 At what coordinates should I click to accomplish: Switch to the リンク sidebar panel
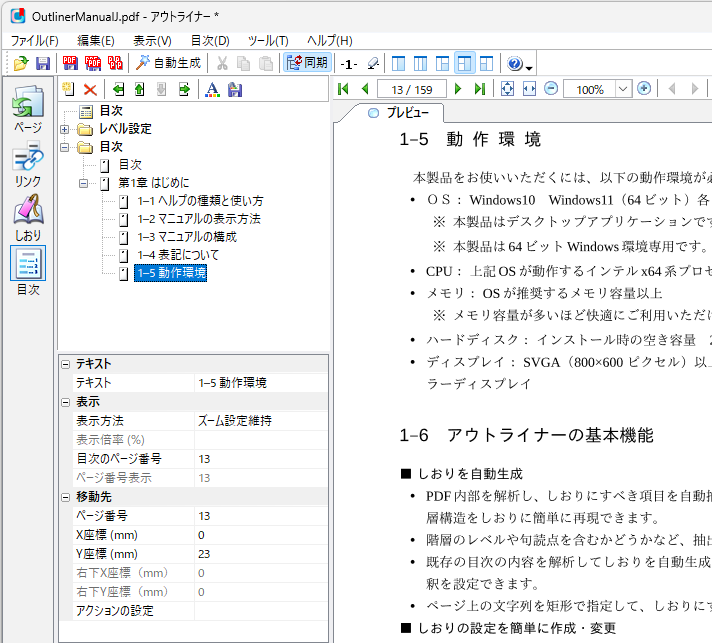28,163
